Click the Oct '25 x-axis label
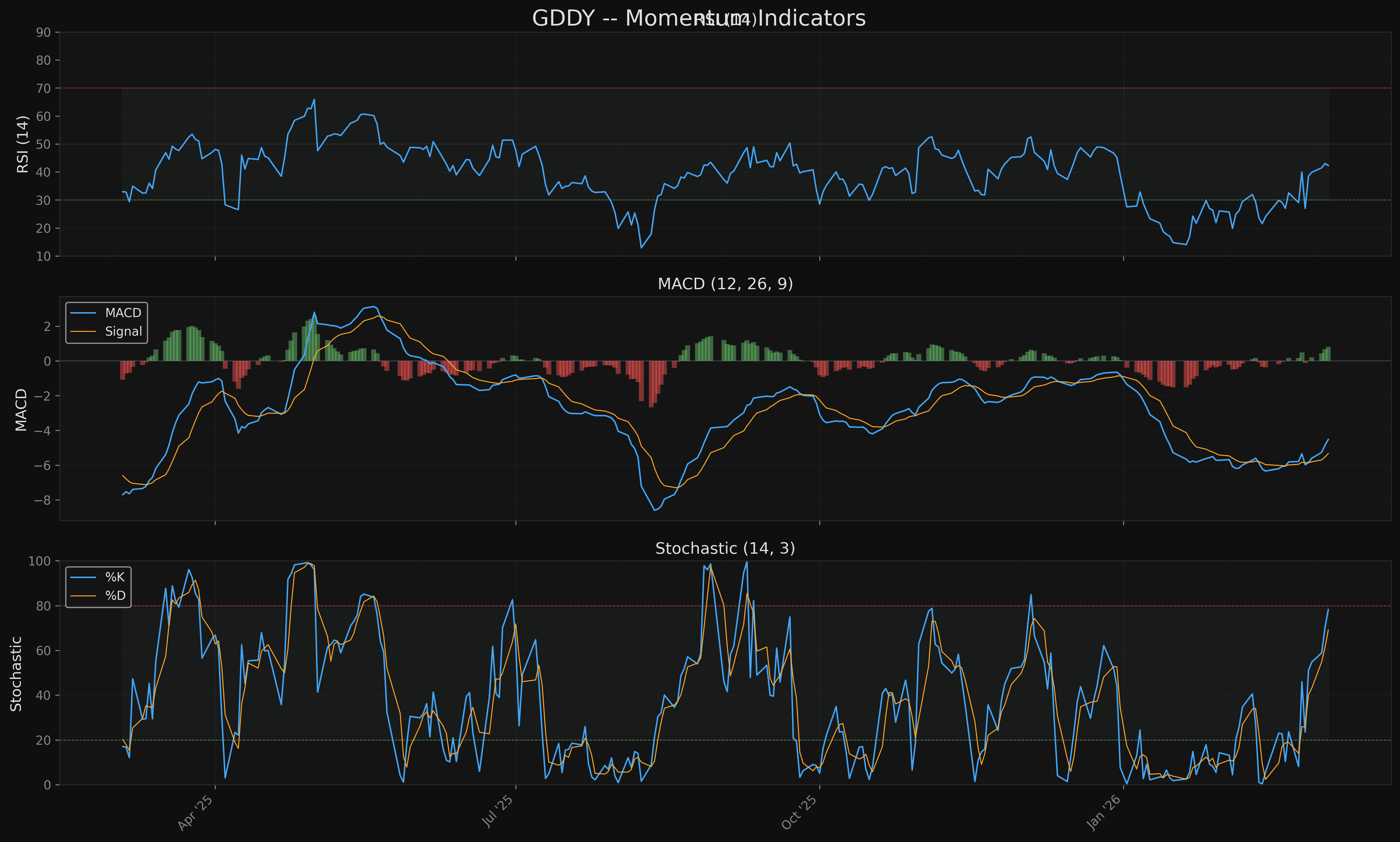 click(x=799, y=813)
